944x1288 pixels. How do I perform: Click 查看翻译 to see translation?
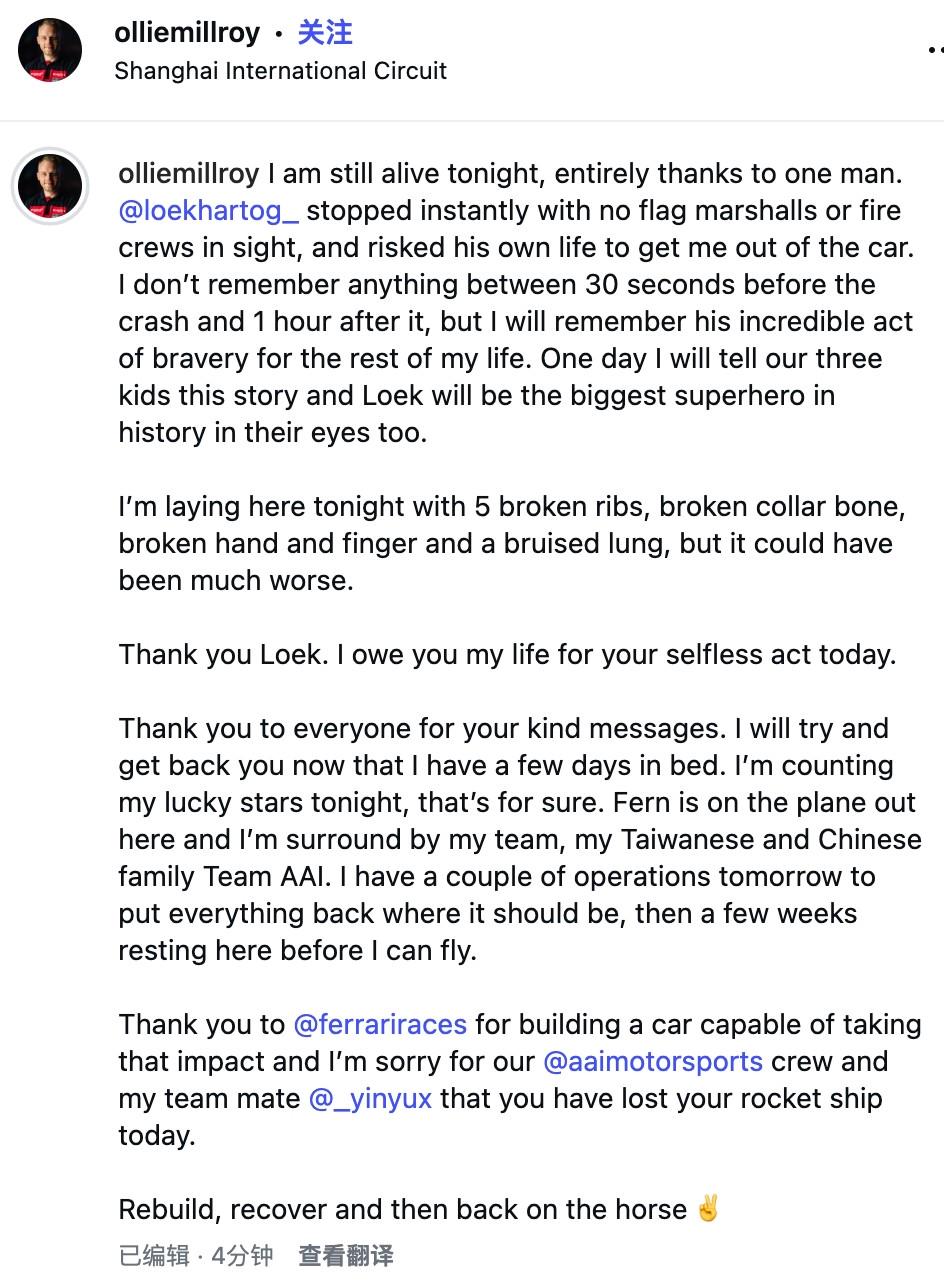click(346, 1256)
